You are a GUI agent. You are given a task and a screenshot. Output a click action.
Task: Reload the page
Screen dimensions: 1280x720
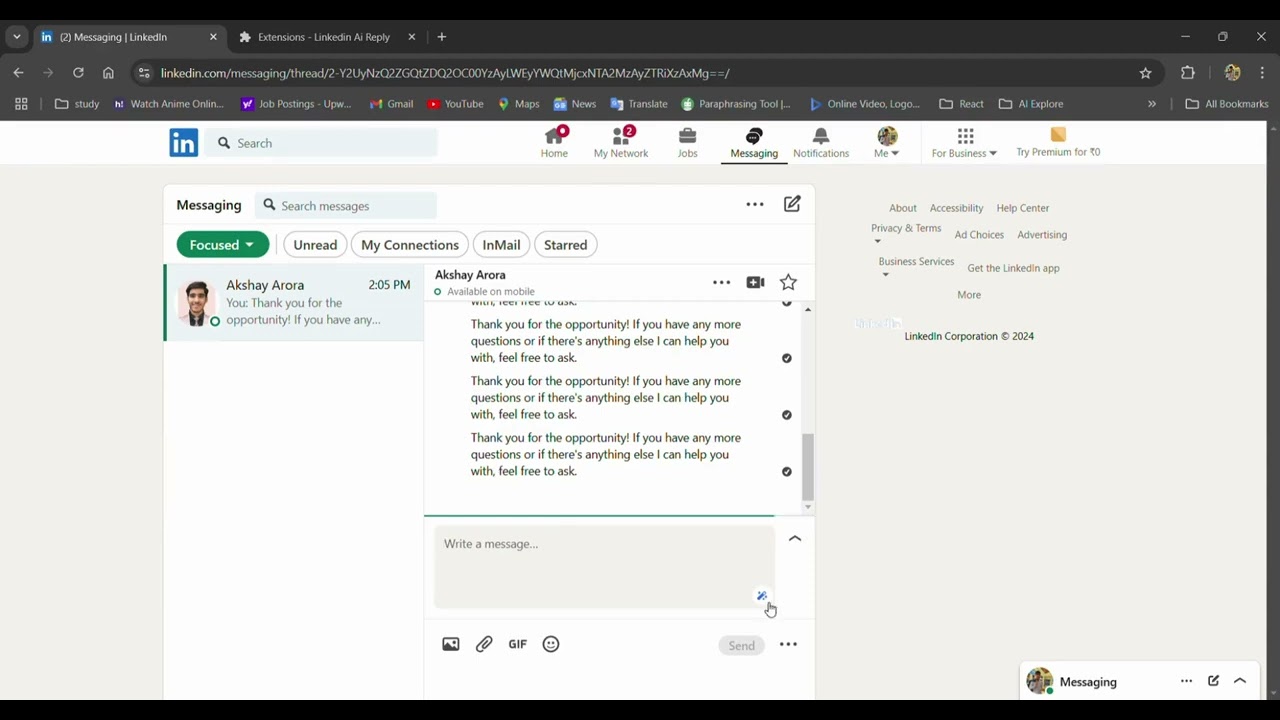[x=78, y=73]
